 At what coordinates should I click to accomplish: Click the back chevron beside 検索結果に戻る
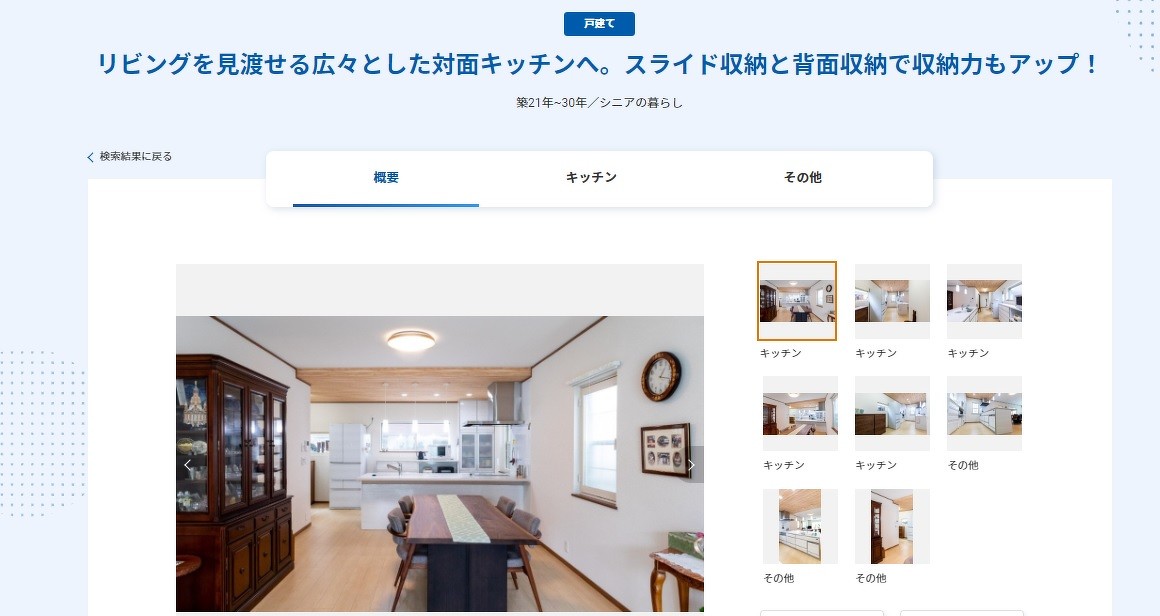click(90, 157)
